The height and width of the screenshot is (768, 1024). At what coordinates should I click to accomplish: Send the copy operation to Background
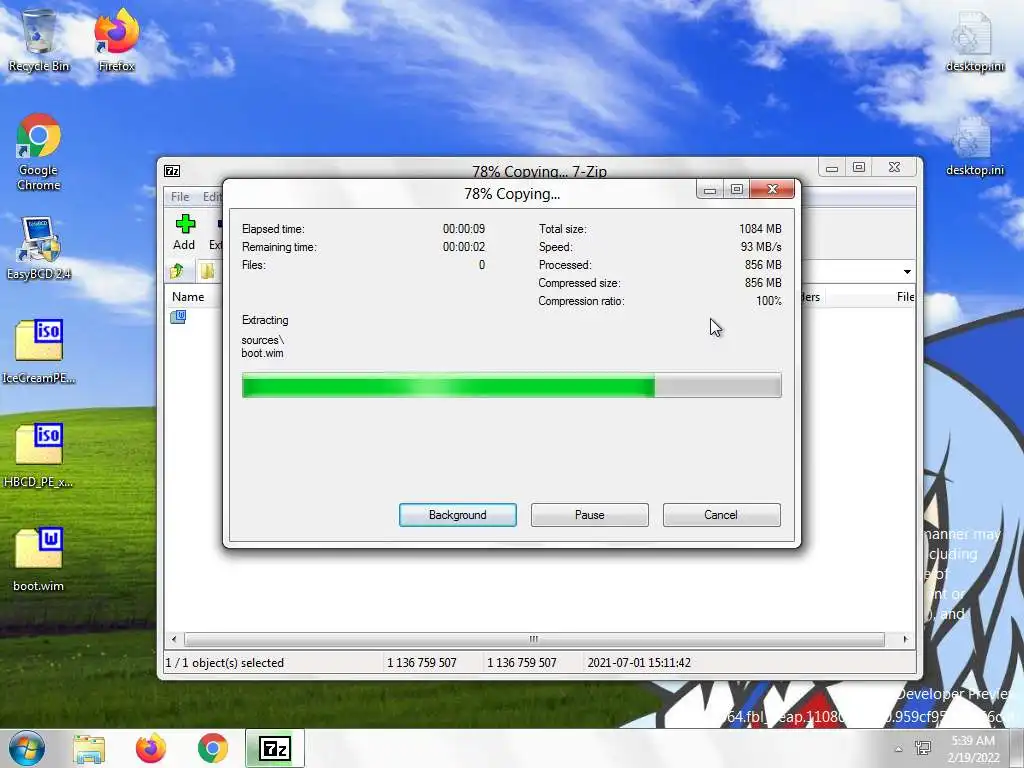458,515
